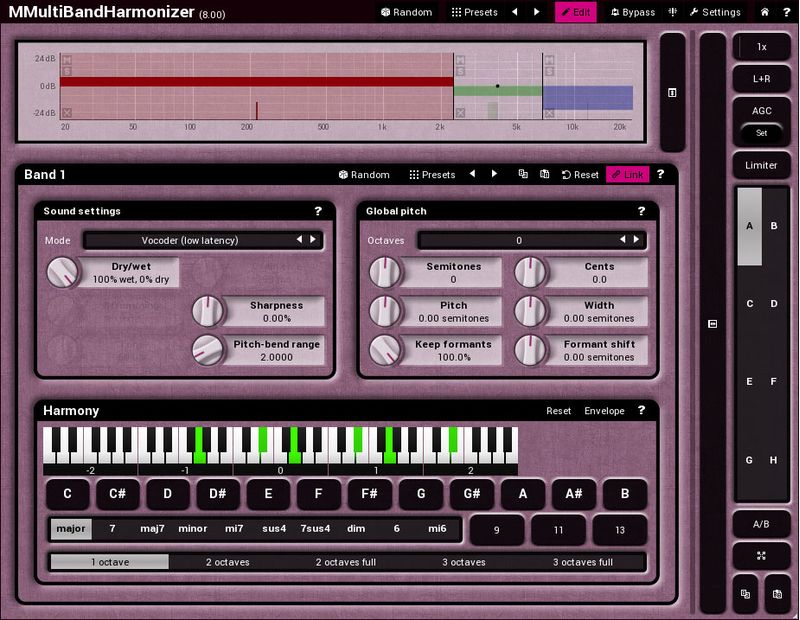Open the global Presets browser
This screenshot has height=620, width=800.
(x=474, y=12)
